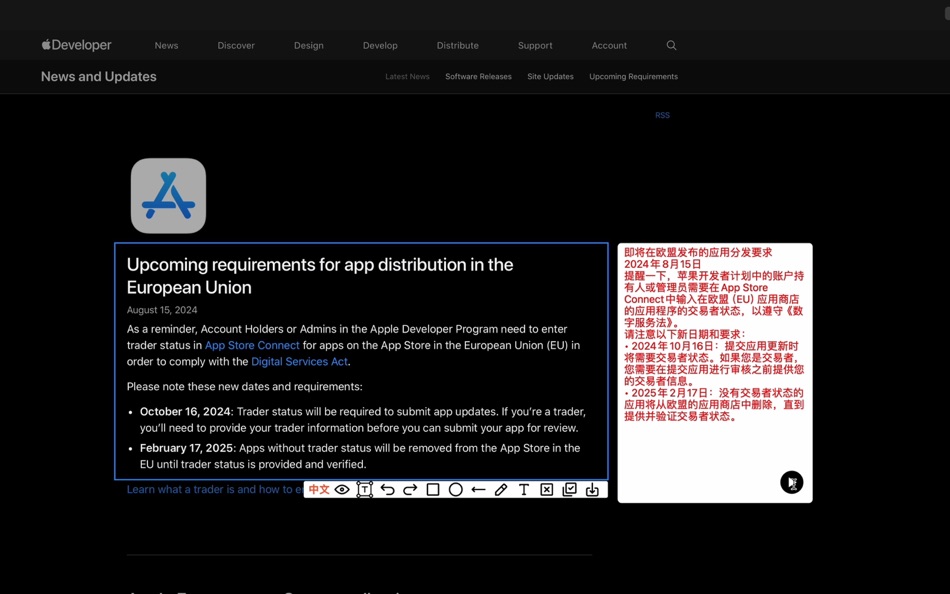The image size is (950, 594).
Task: Select the rectangle shape tool
Action: click(x=433, y=490)
